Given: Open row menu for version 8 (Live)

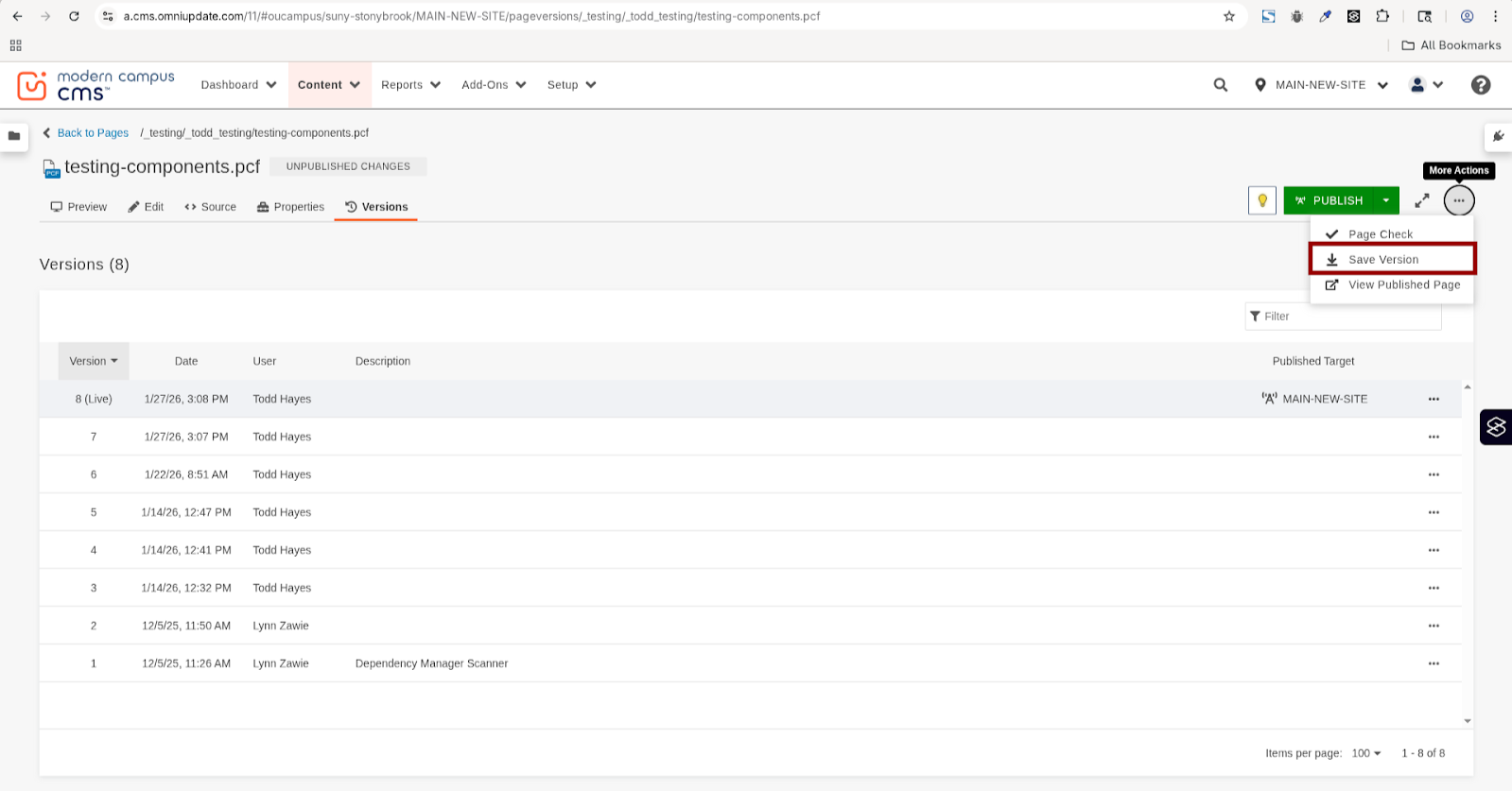Looking at the screenshot, I should point(1434,399).
